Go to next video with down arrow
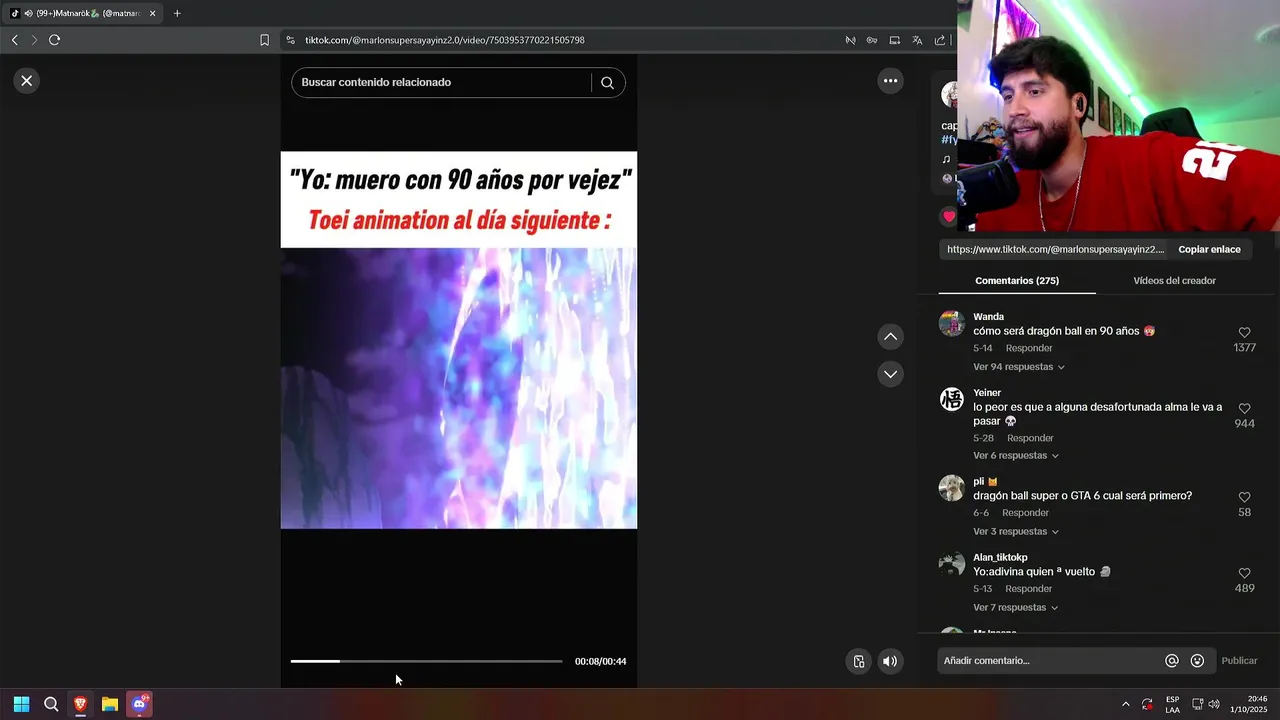 coord(890,374)
